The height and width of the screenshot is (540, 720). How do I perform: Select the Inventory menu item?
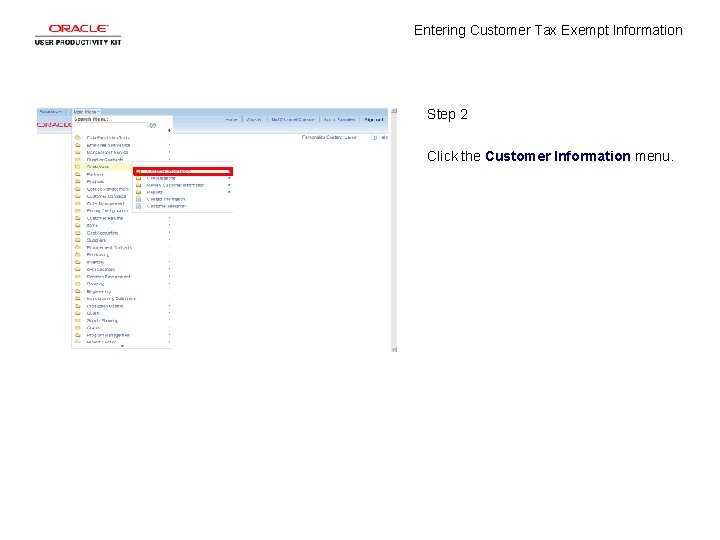point(95,262)
